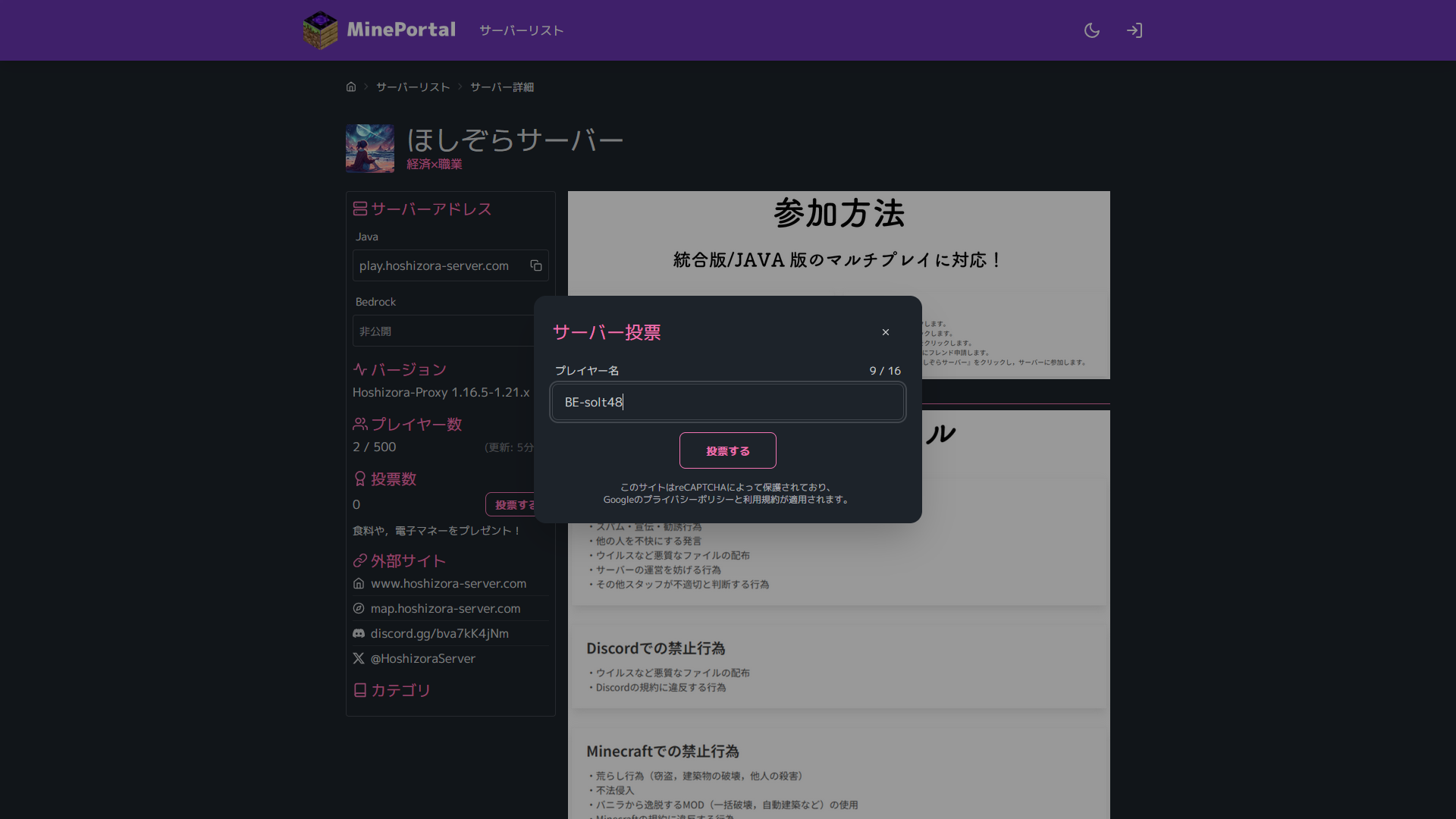Click the サーバー詳細 breadcrumb item

pos(501,87)
